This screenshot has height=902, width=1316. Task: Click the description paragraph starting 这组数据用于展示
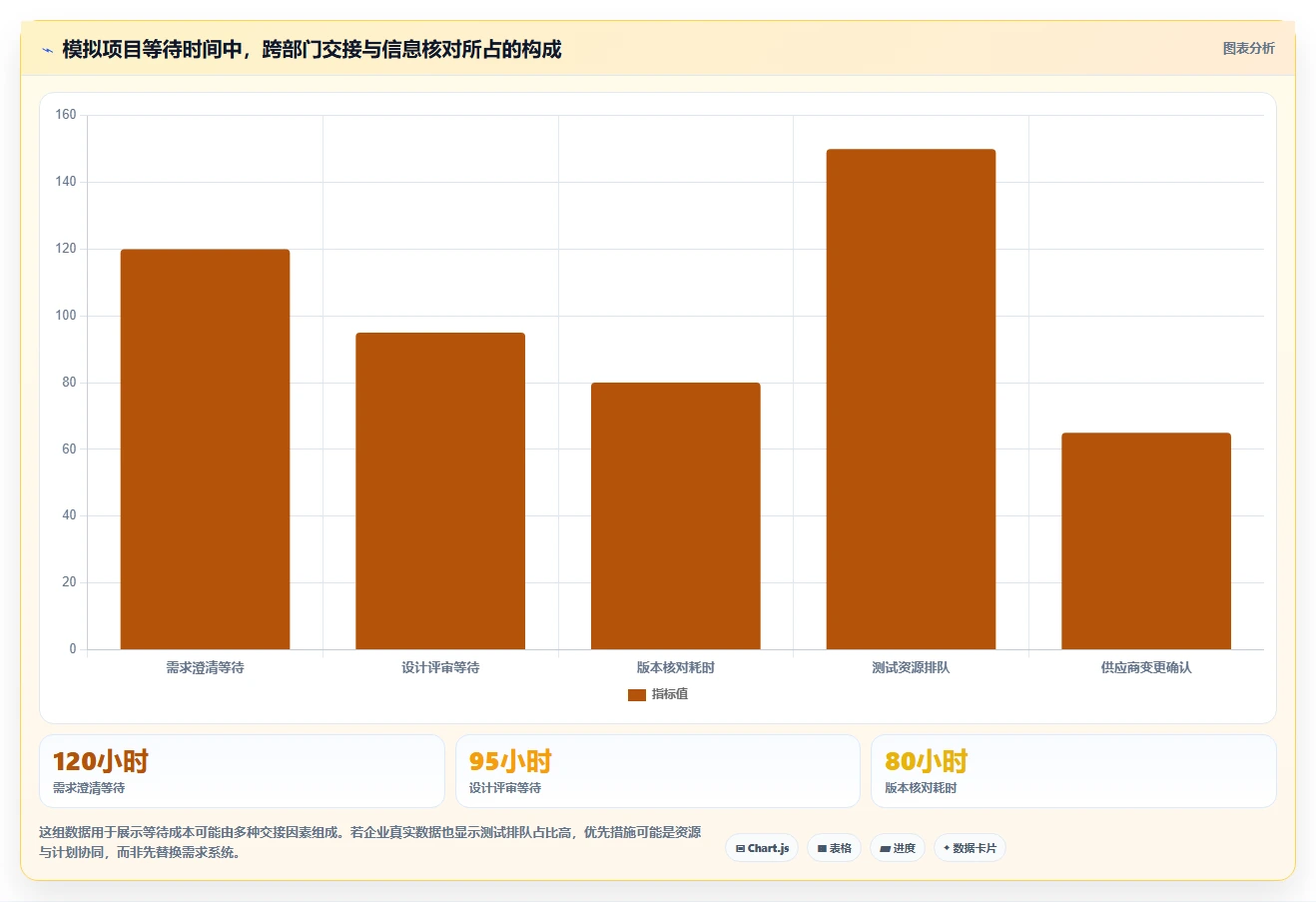click(x=370, y=842)
